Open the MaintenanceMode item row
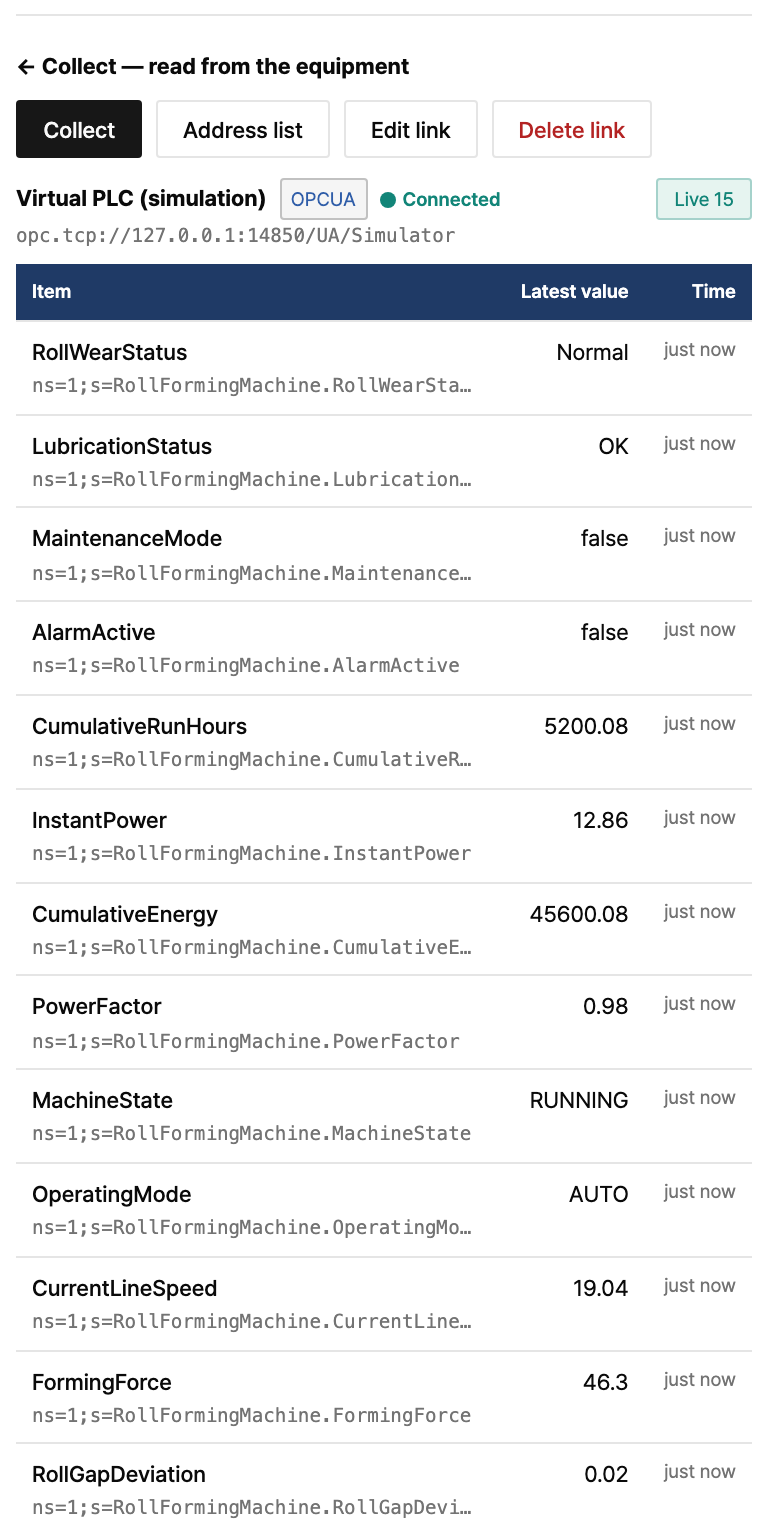 coord(384,554)
